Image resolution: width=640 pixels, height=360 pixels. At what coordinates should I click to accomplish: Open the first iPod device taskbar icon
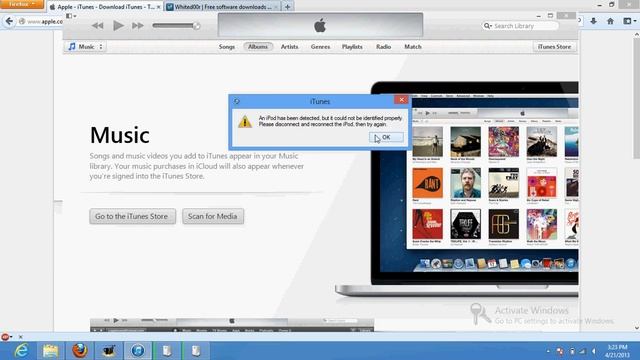(x=167, y=351)
